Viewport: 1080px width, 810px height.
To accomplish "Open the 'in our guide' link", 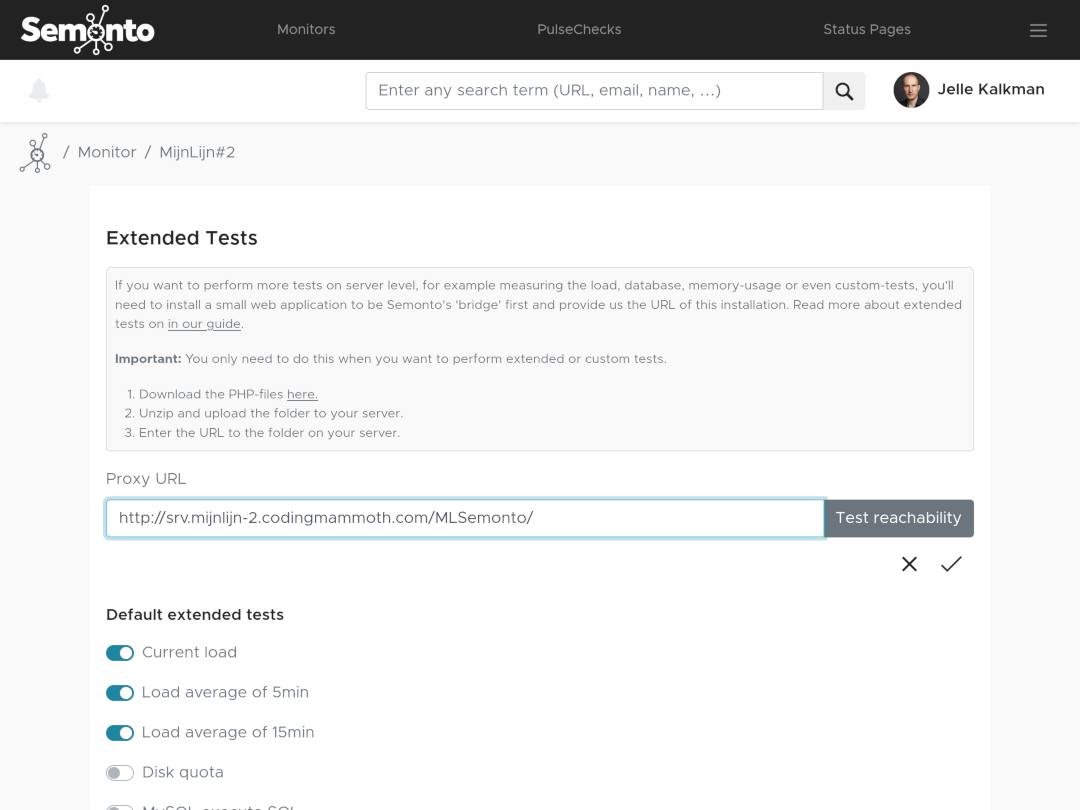I will click(x=204, y=324).
